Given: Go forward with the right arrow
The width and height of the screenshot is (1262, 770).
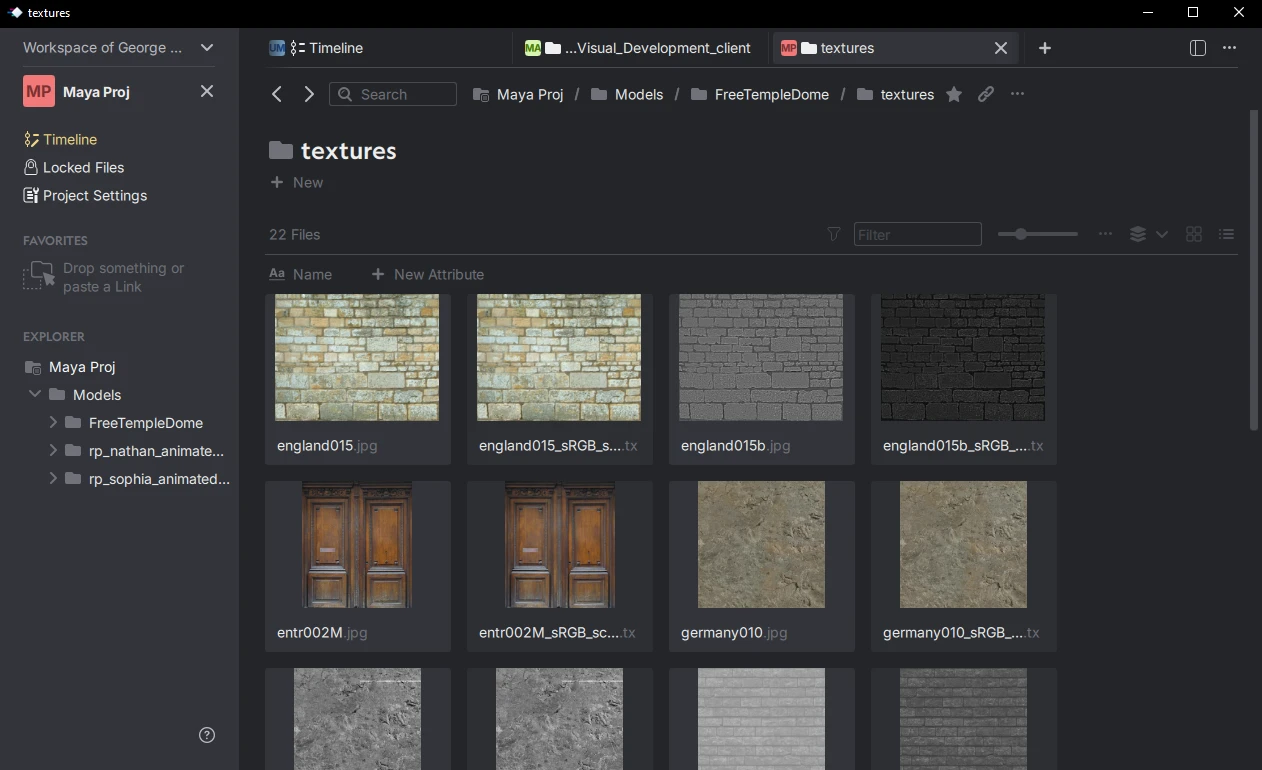Looking at the screenshot, I should 309,94.
